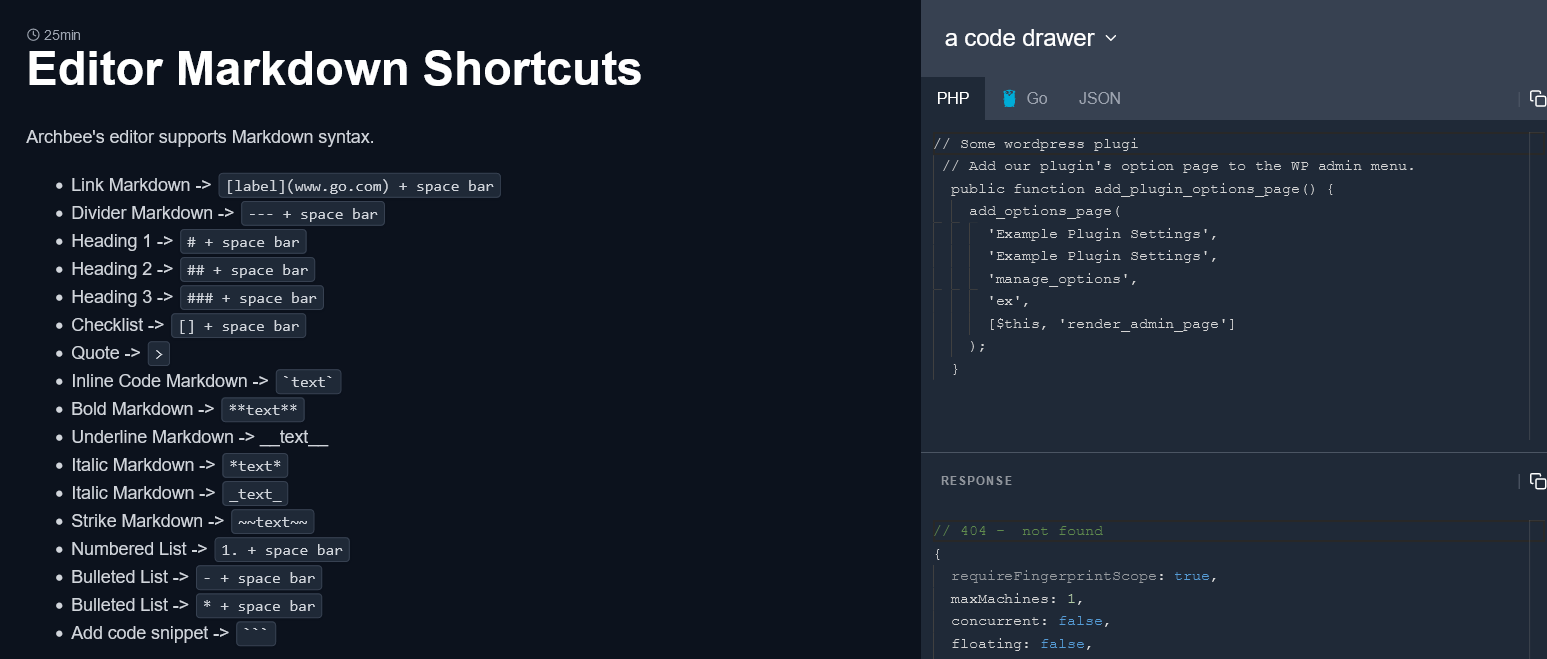The height and width of the screenshot is (659, 1547).
Task: Click the Quote '>' shortcut badge
Action: (158, 353)
